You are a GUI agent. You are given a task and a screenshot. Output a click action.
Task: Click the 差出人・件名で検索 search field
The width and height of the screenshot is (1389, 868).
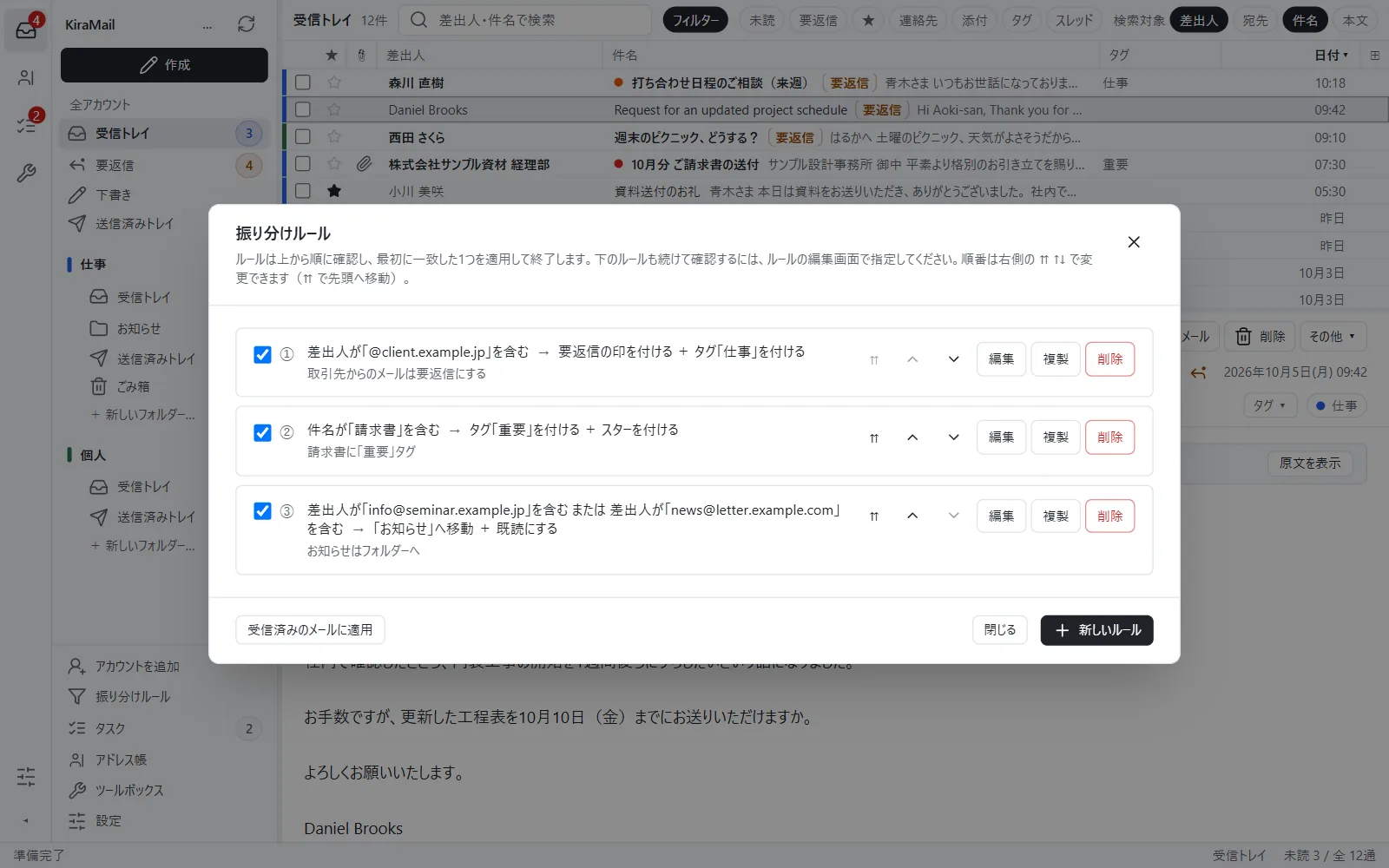(525, 20)
